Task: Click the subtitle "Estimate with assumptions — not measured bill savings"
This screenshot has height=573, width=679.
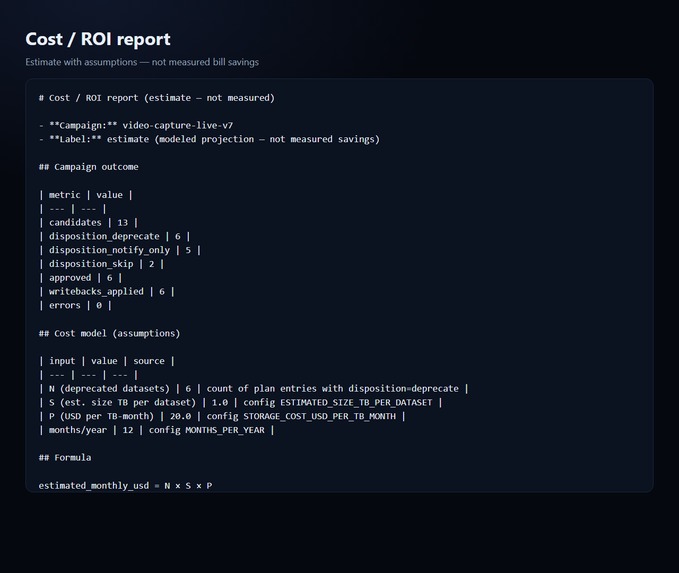Action: (x=142, y=62)
